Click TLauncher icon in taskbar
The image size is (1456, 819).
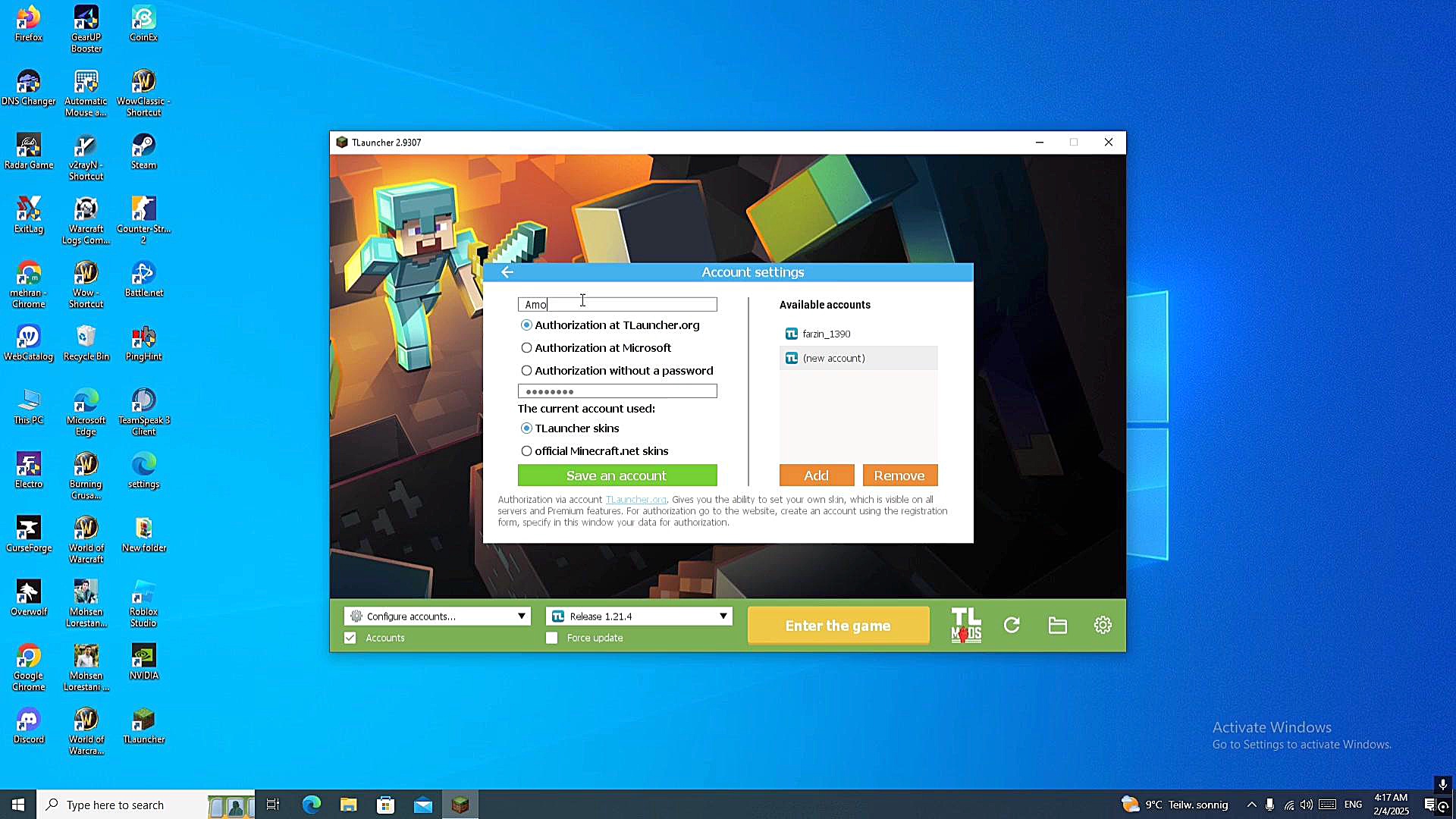460,805
